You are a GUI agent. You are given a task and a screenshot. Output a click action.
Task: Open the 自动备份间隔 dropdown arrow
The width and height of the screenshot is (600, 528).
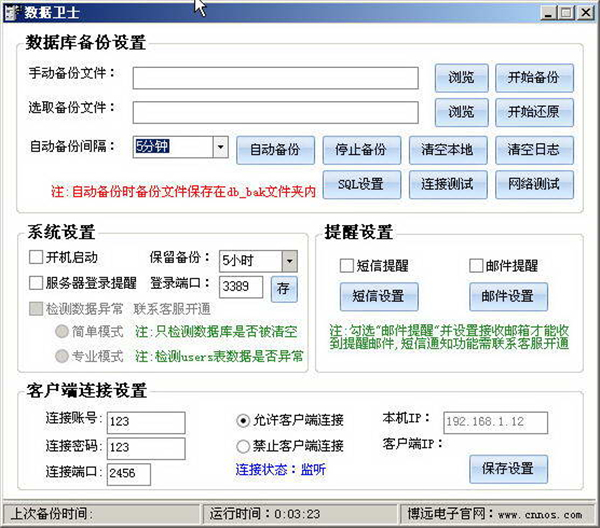point(220,147)
